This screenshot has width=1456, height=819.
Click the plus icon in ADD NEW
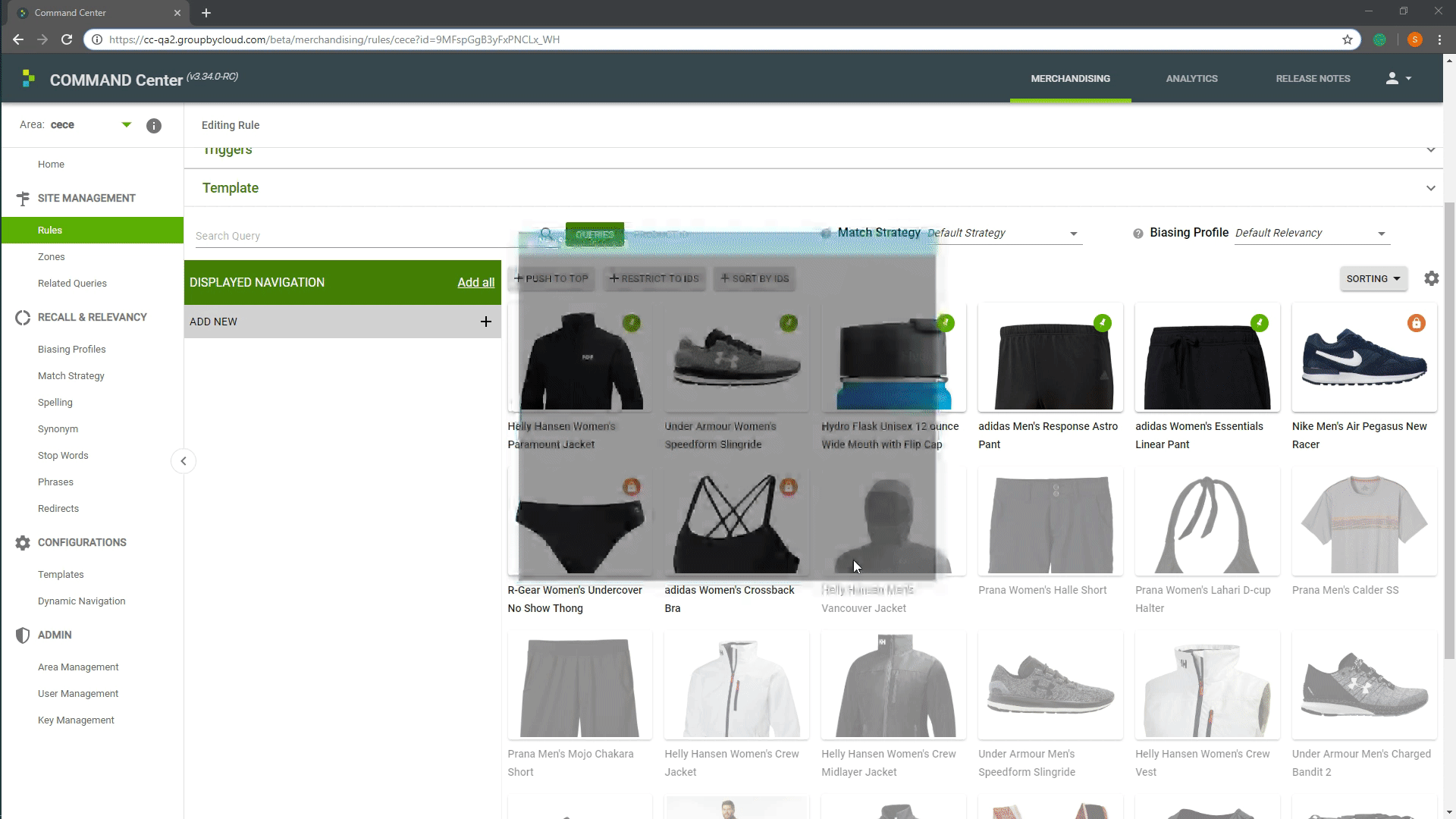point(485,322)
